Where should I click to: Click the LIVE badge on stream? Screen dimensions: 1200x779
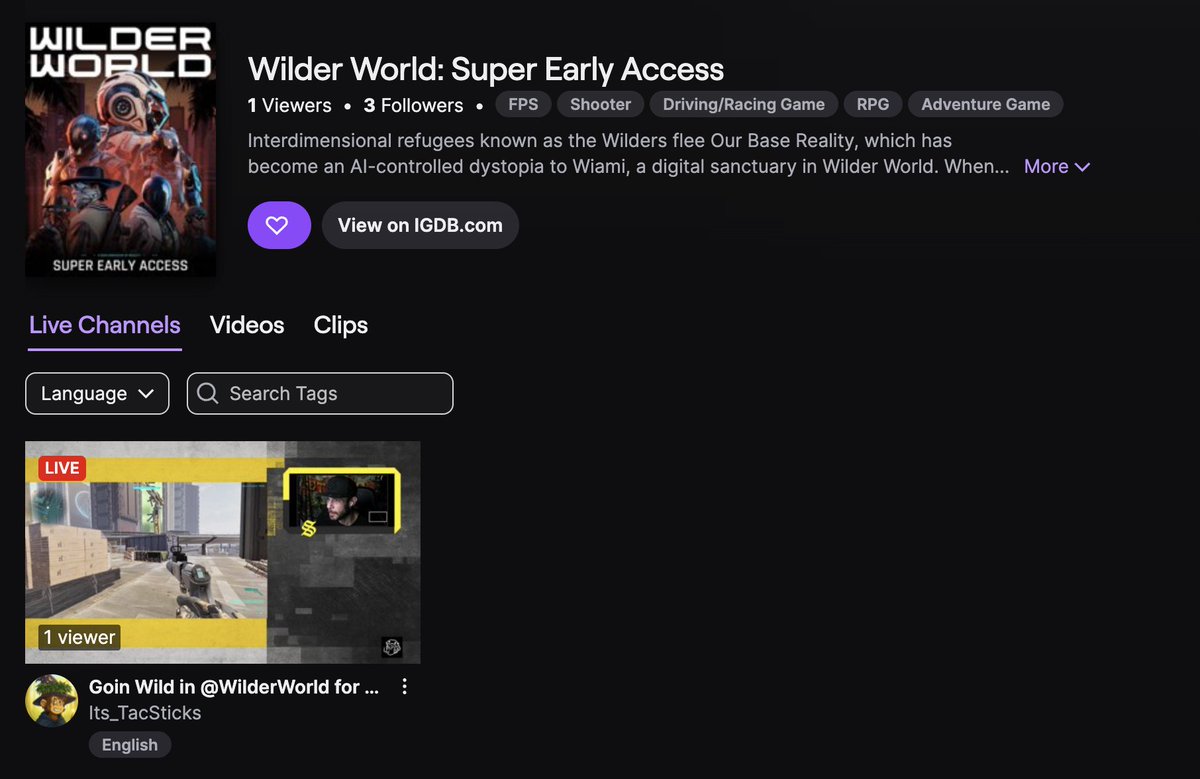point(62,468)
